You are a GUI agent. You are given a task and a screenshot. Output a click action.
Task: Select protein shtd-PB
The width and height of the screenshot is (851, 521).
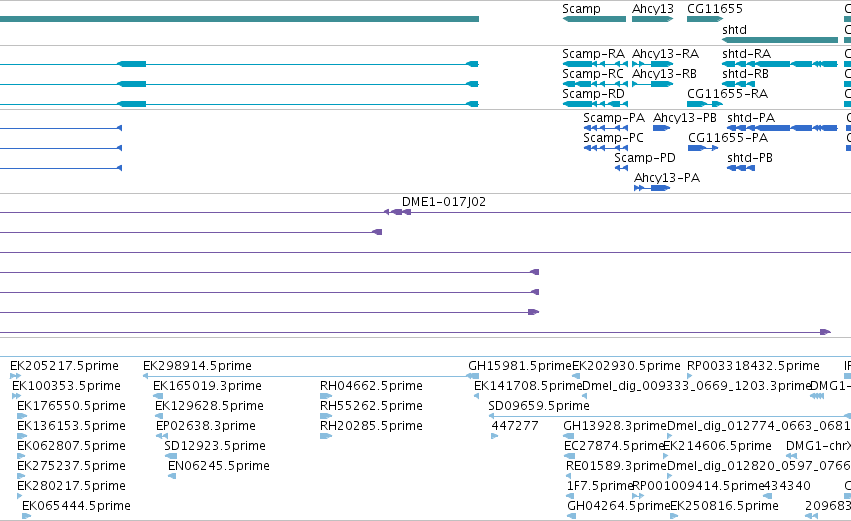click(x=750, y=158)
